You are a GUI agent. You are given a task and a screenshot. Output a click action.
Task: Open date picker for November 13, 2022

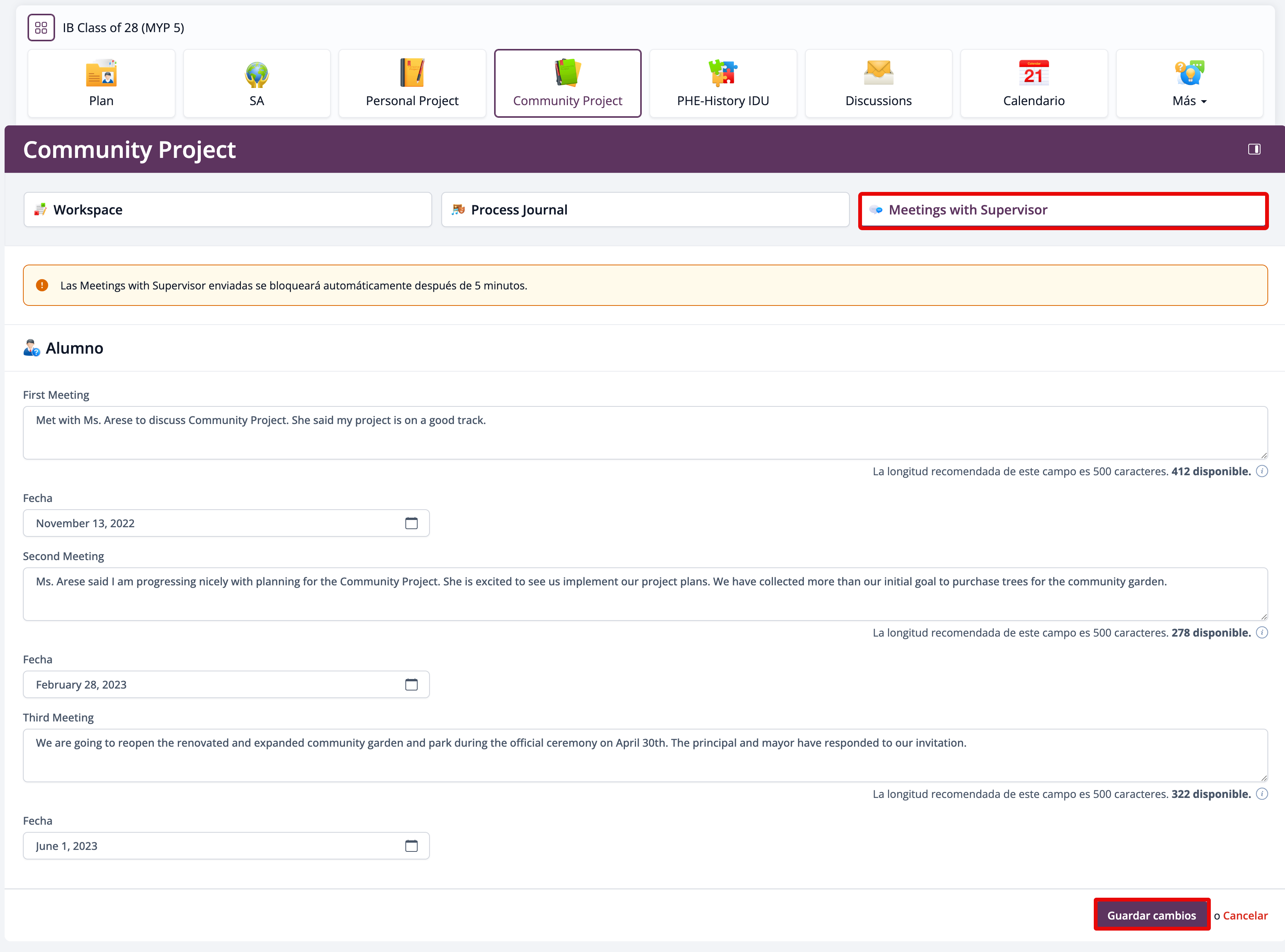click(411, 523)
